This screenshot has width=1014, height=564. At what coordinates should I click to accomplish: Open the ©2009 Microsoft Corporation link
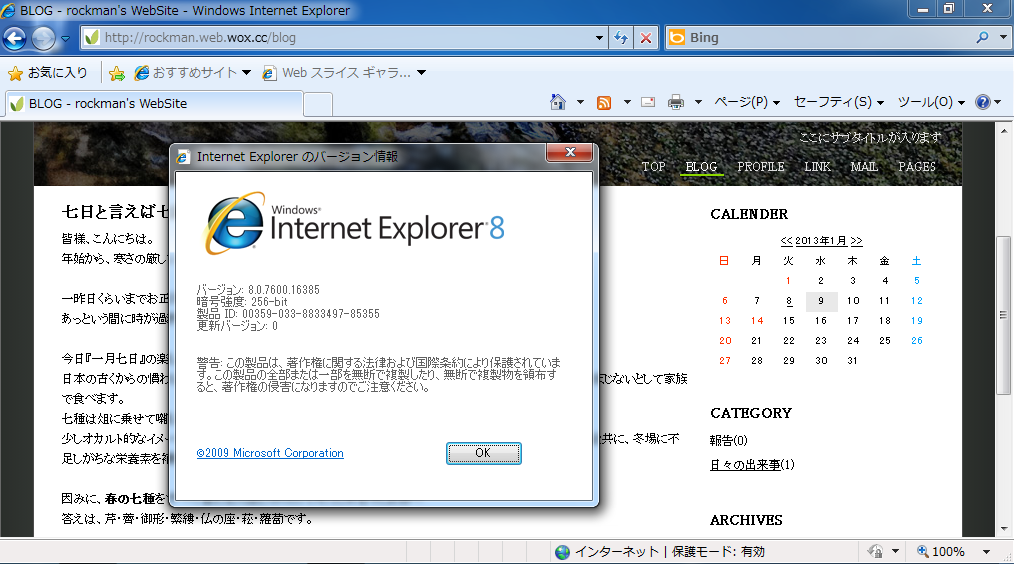270,453
